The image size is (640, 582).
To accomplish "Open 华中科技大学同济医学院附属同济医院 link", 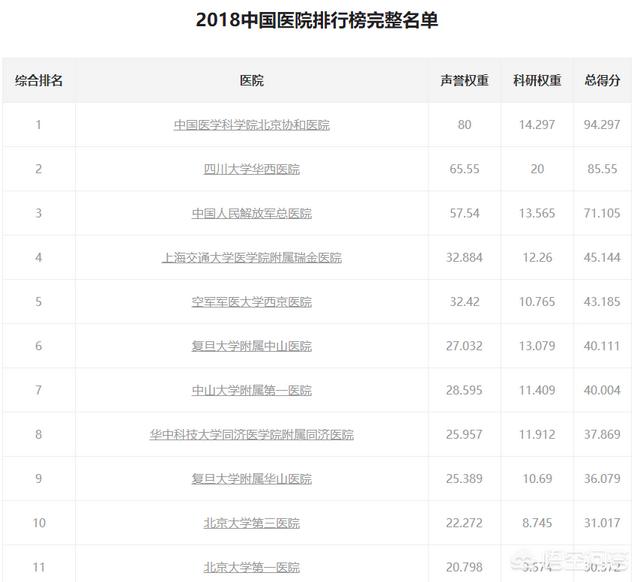I will point(252,435).
